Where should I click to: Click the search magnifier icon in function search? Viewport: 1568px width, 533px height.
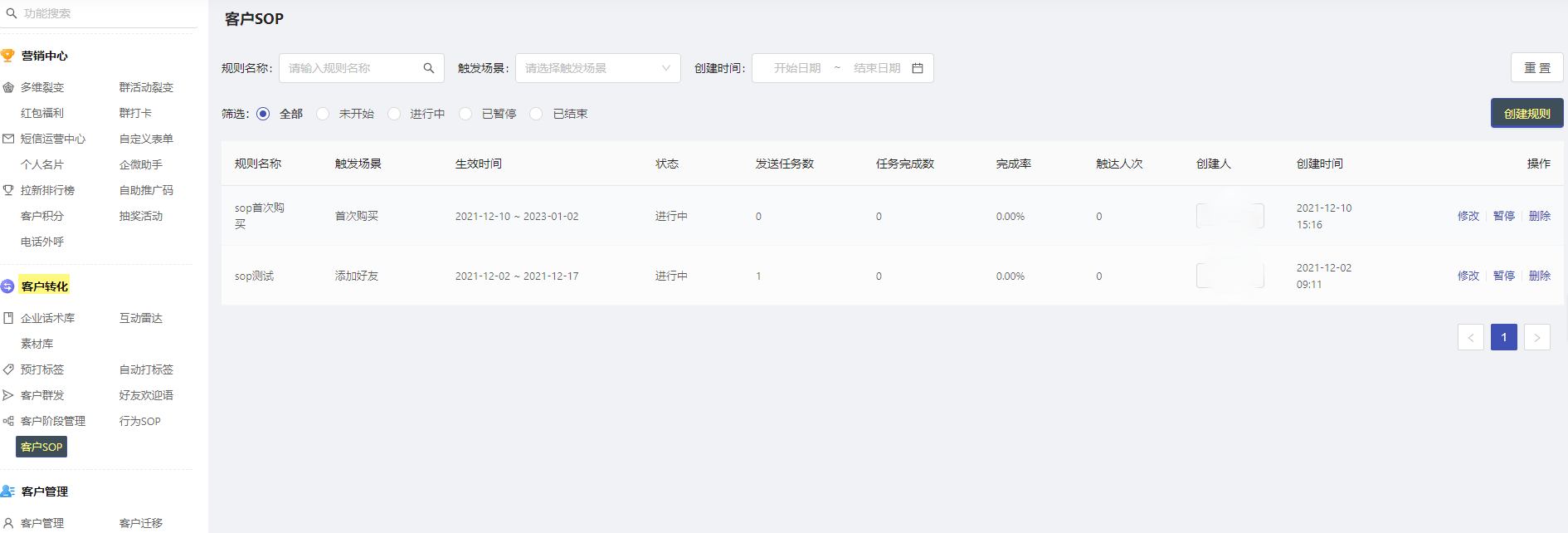12,13
